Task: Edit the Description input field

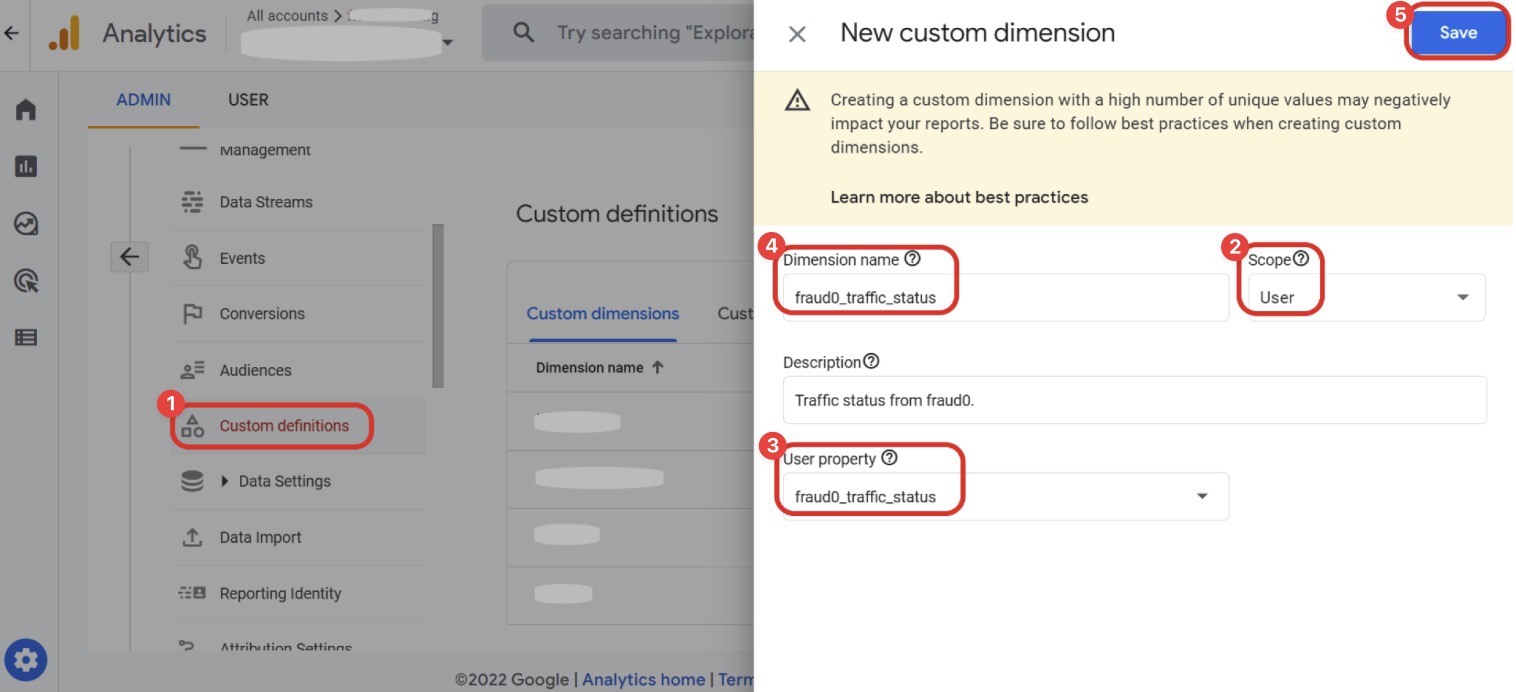Action: (1134, 399)
